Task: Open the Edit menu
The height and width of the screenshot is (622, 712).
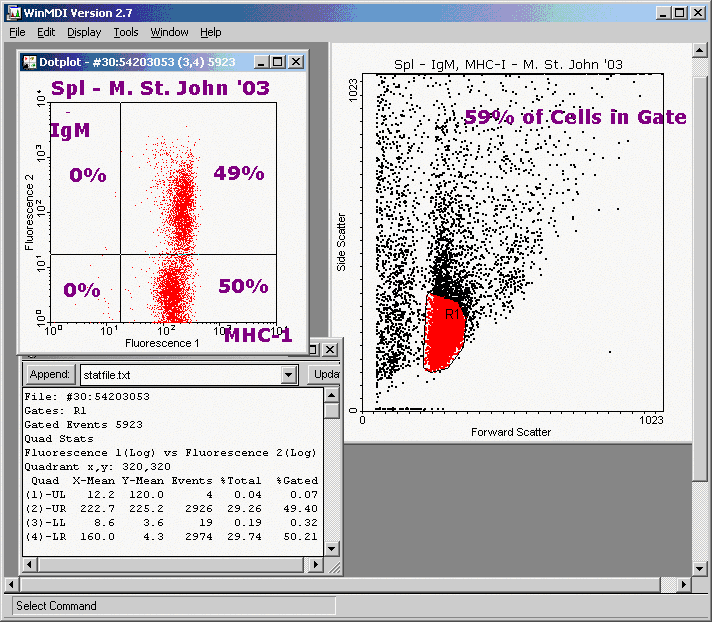Action: 46,32
